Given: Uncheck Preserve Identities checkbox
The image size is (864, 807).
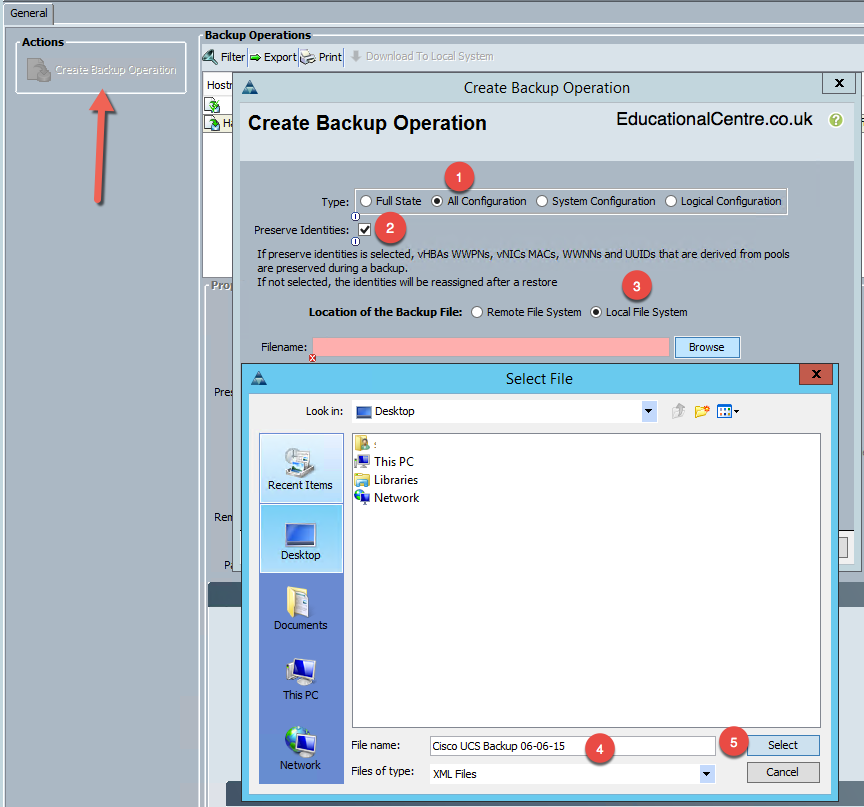Looking at the screenshot, I should [364, 229].
